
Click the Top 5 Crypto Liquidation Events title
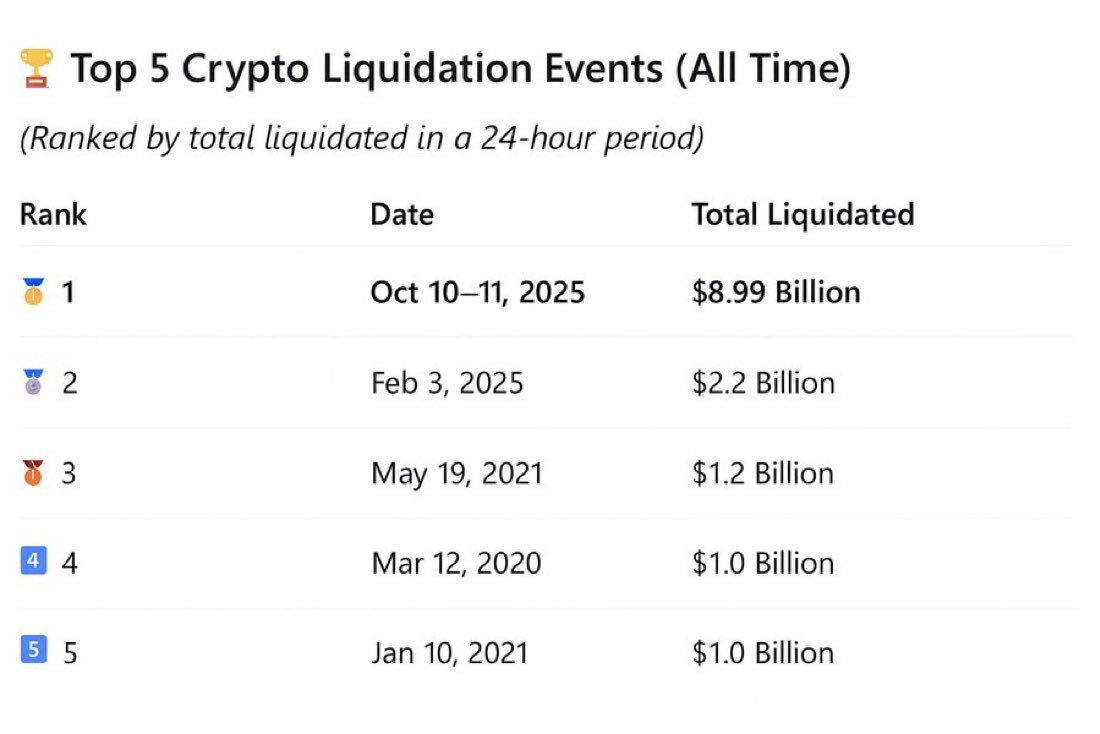coord(460,69)
